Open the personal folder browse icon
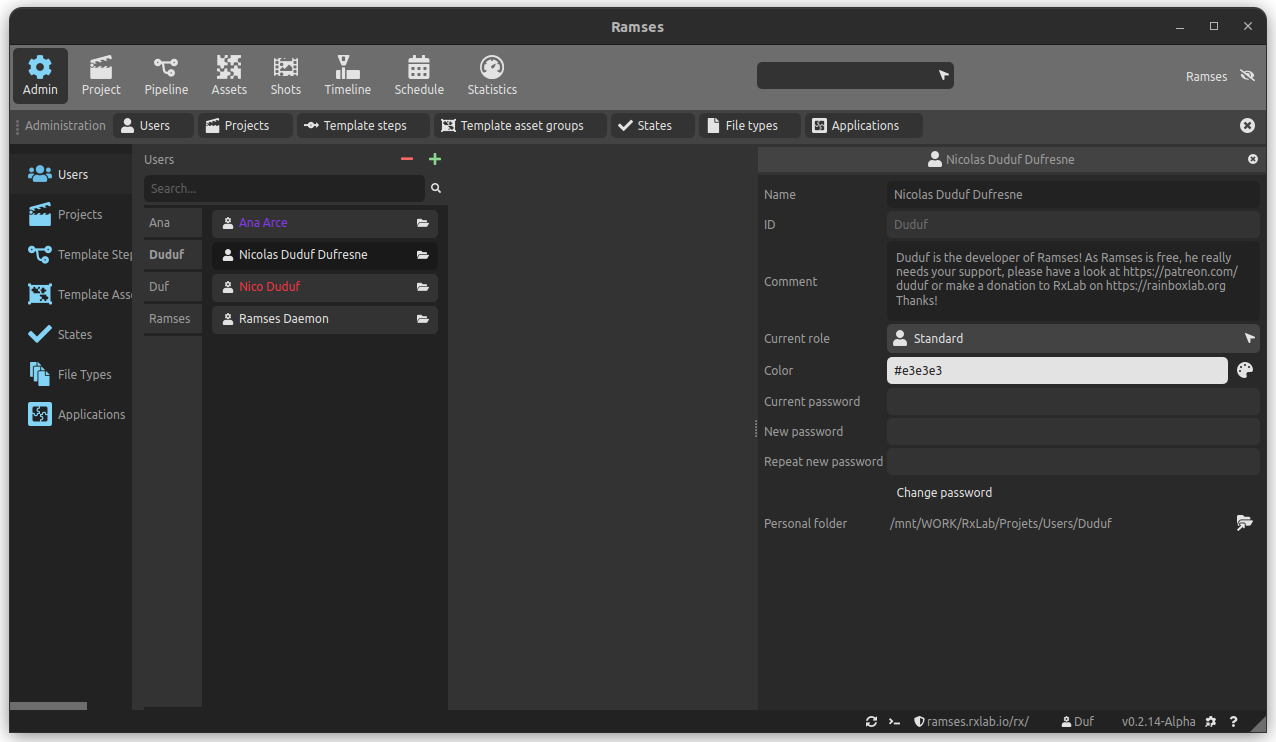The width and height of the screenshot is (1276, 742). point(1245,523)
